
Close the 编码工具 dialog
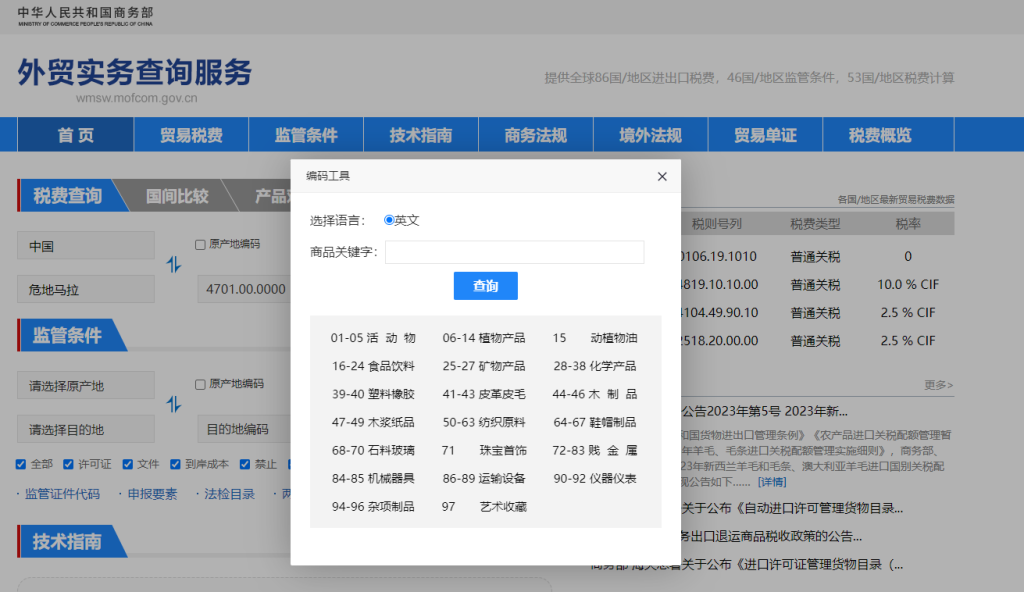pos(662,176)
